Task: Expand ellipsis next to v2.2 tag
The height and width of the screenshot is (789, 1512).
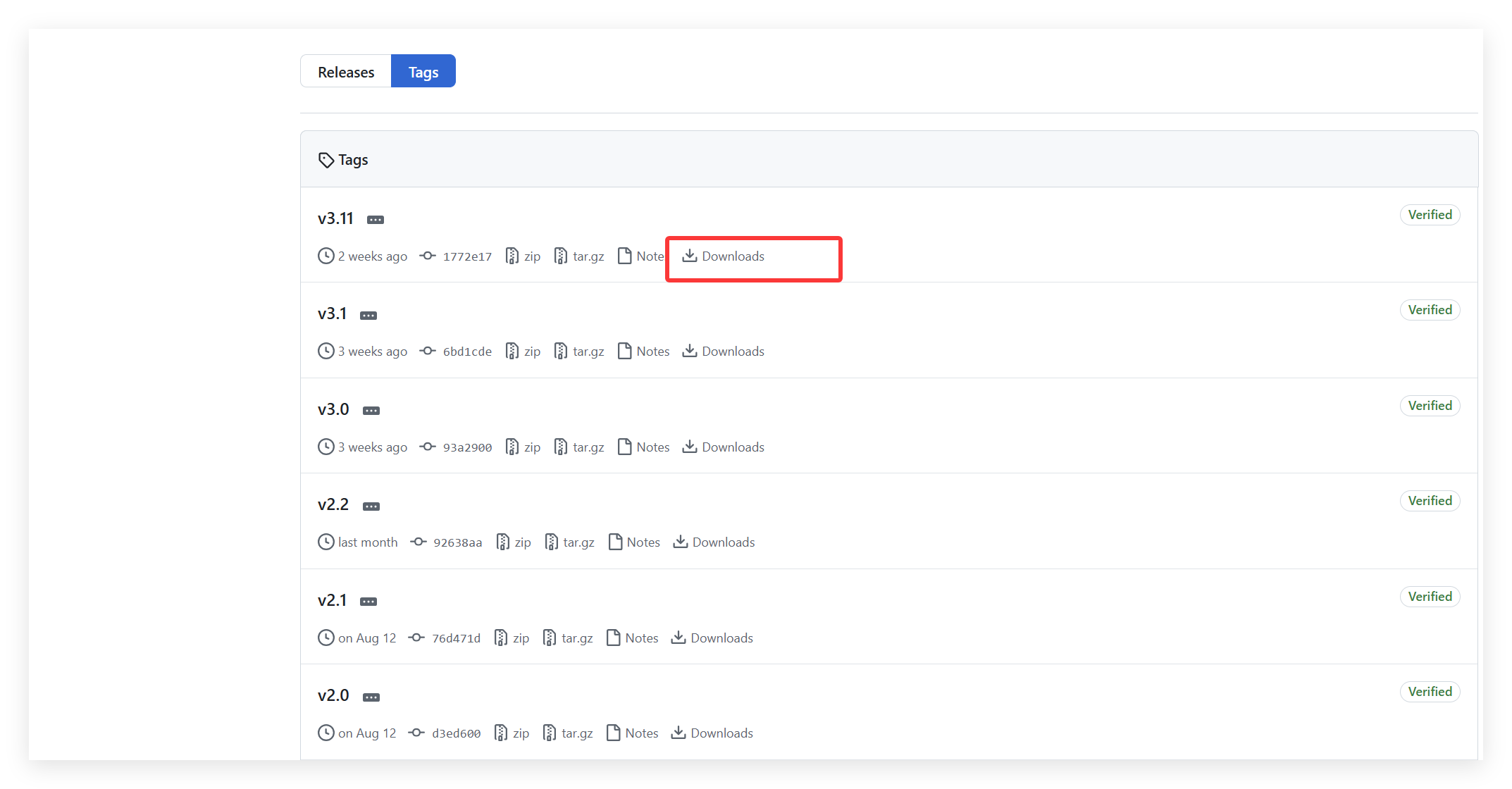Action: 371,507
